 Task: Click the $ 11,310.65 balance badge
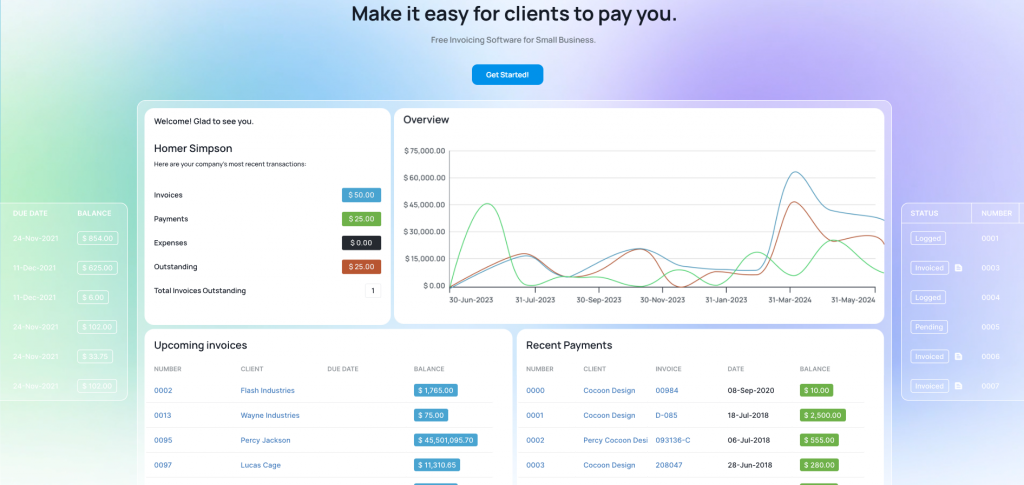(437, 465)
